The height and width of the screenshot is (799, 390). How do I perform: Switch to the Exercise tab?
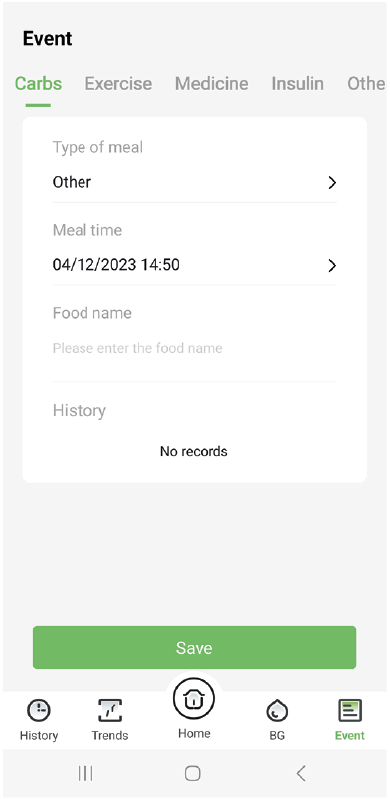(x=118, y=84)
